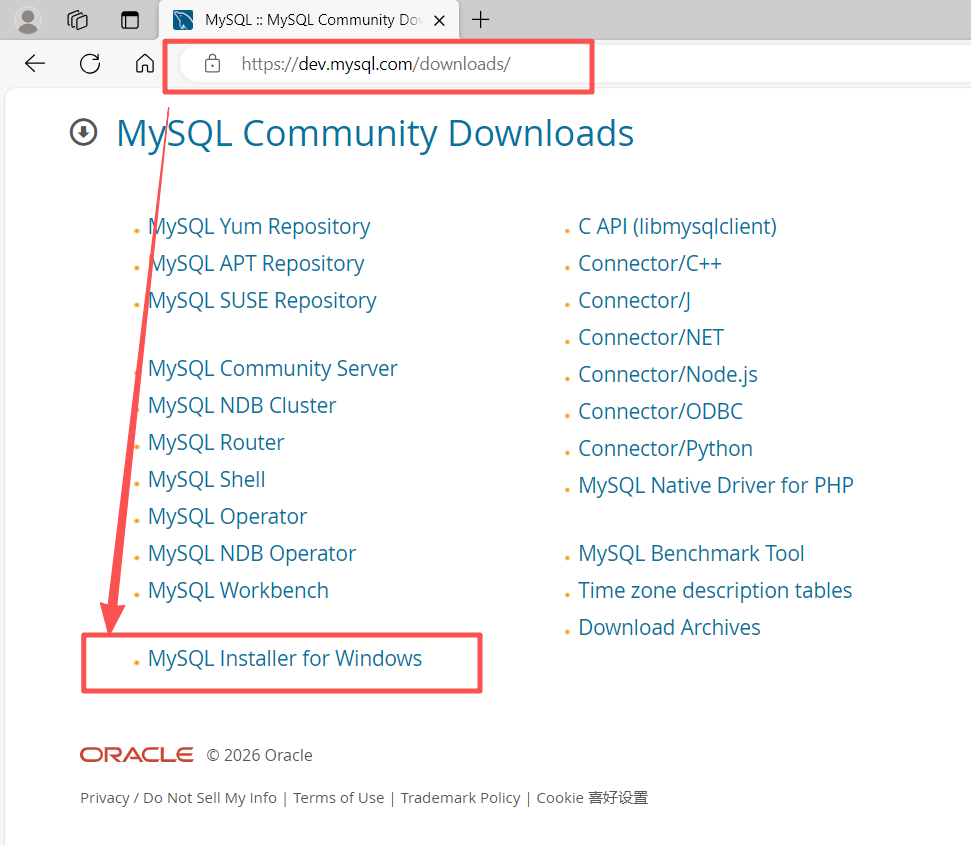Open MySQL Router link
The width and height of the screenshot is (971, 845).
coord(216,443)
